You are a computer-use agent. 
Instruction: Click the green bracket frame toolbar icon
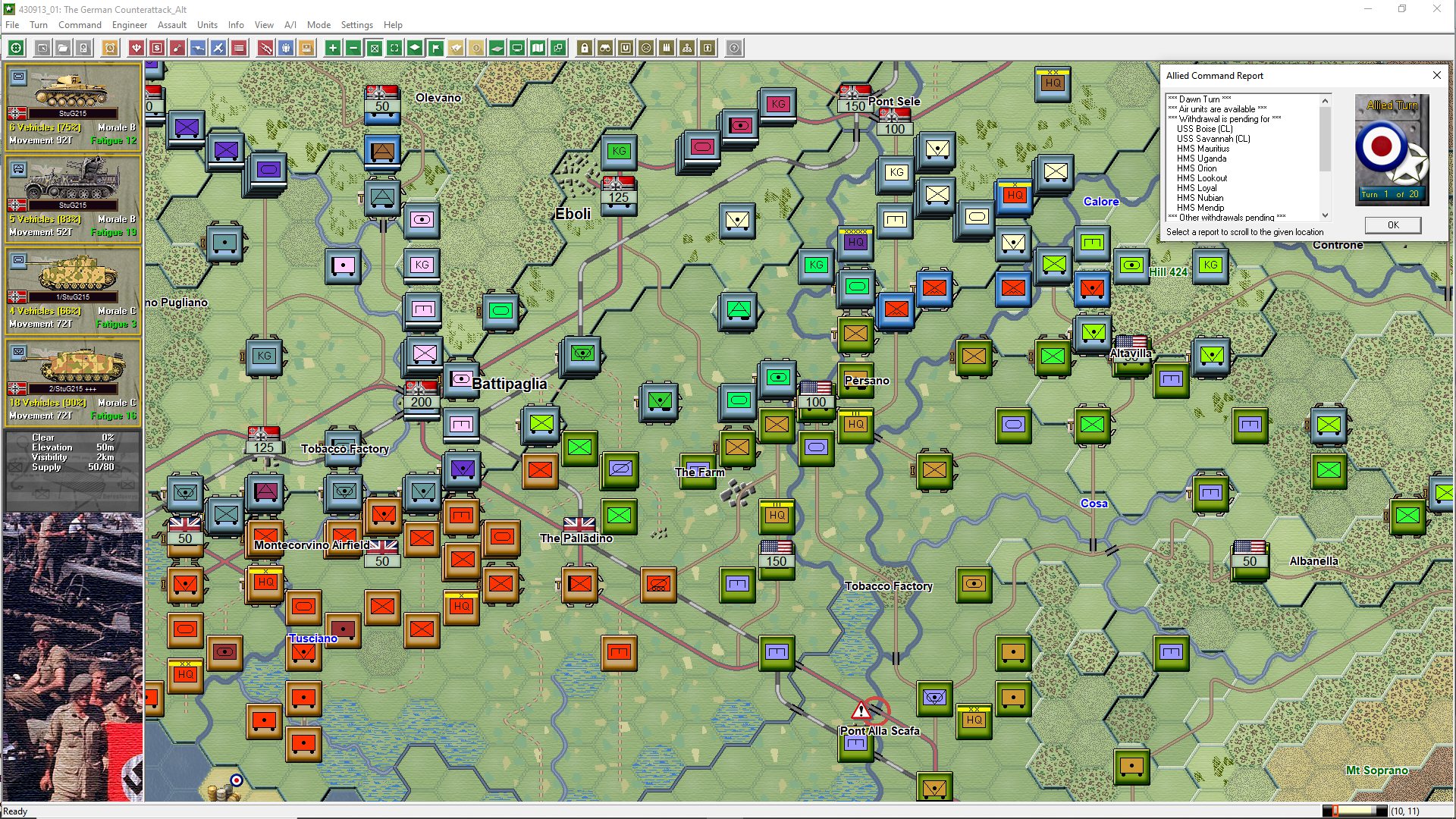point(394,48)
